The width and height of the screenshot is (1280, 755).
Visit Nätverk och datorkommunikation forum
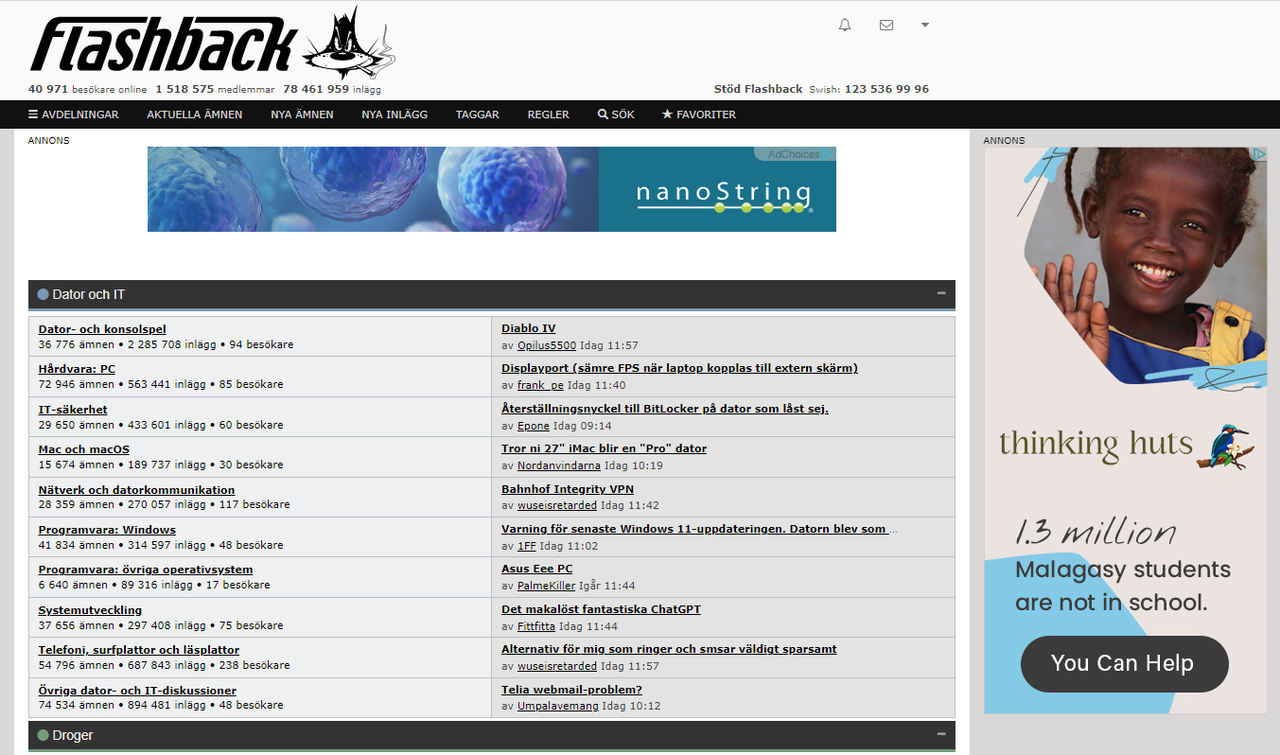pos(137,490)
